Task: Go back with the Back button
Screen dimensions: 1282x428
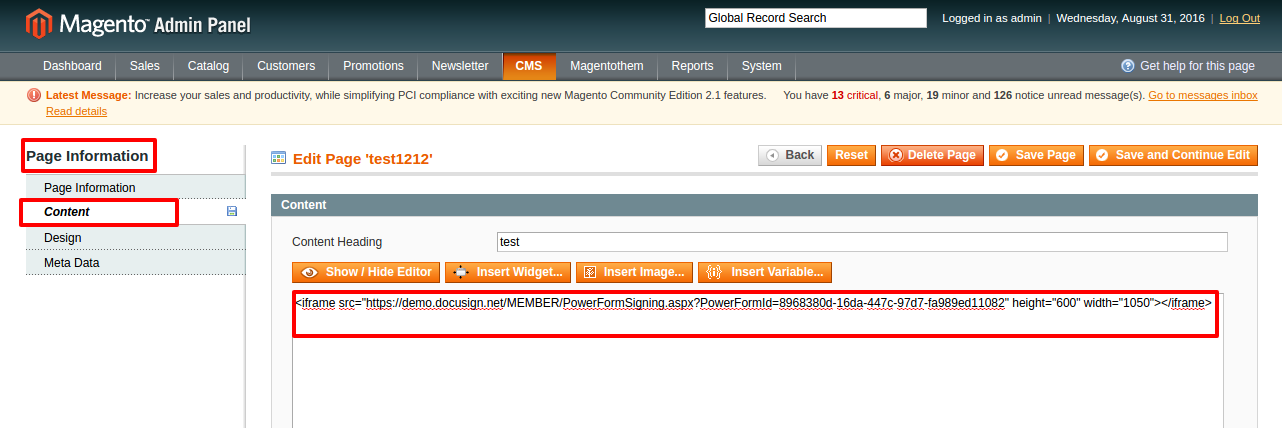Action: tap(790, 155)
